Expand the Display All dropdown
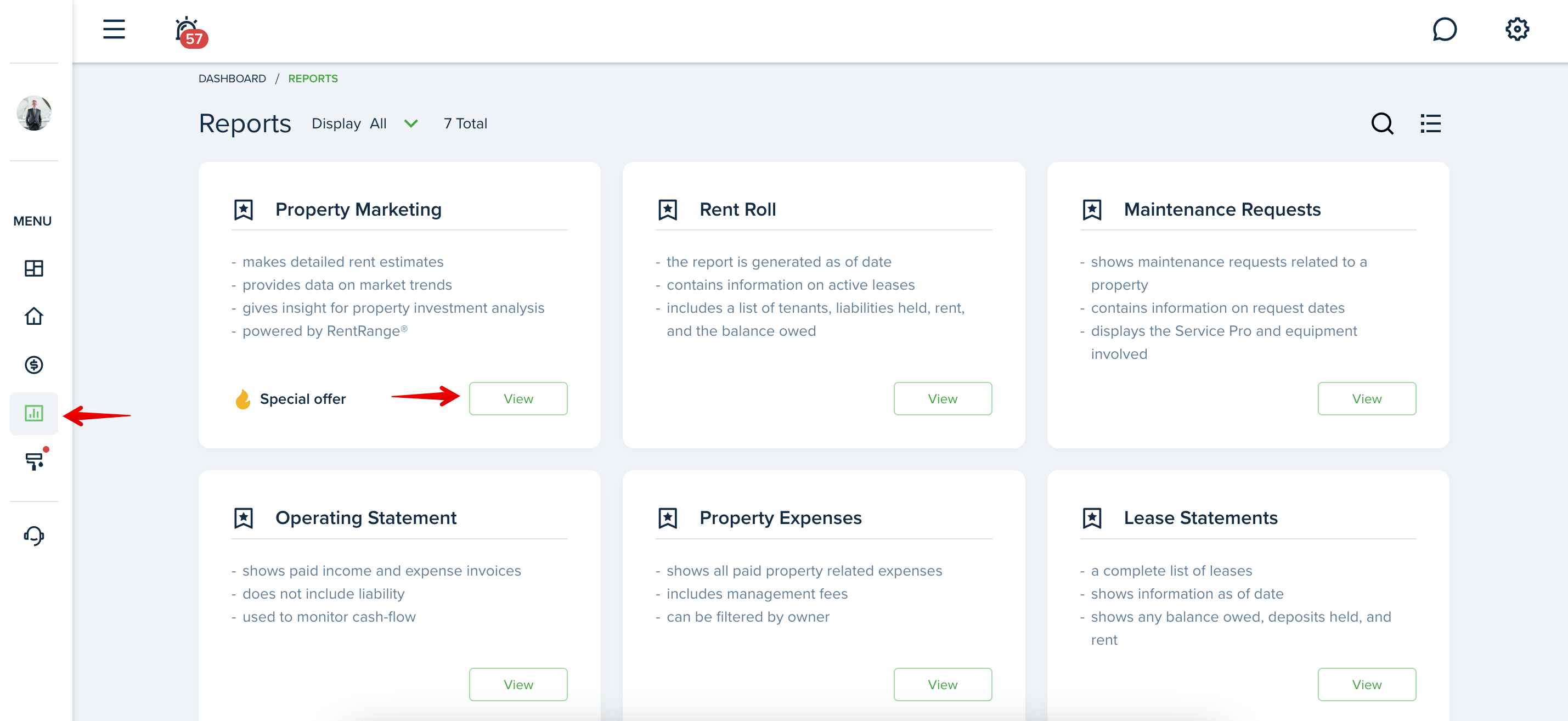1568x721 pixels. 365,123
